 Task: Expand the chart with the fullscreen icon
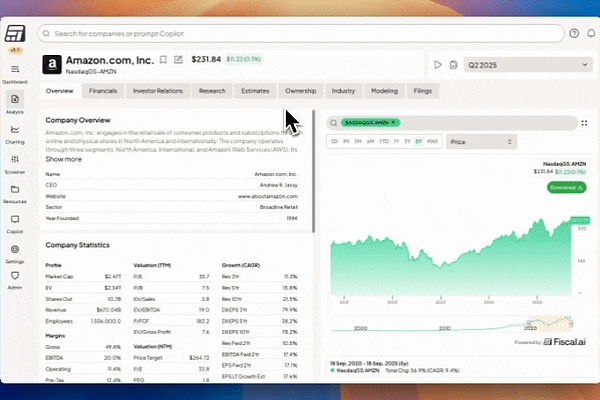pos(584,123)
